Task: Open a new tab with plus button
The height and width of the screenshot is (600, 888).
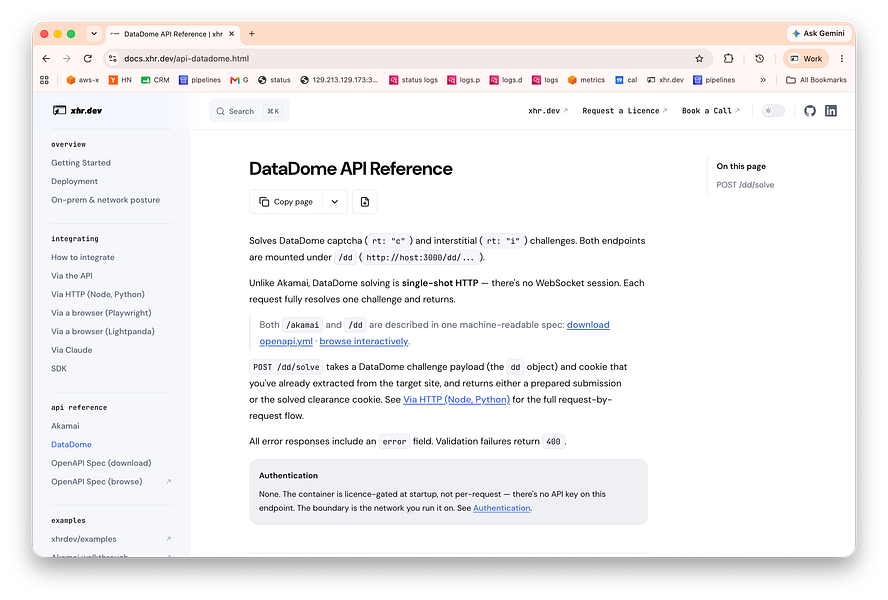Action: tap(252, 33)
